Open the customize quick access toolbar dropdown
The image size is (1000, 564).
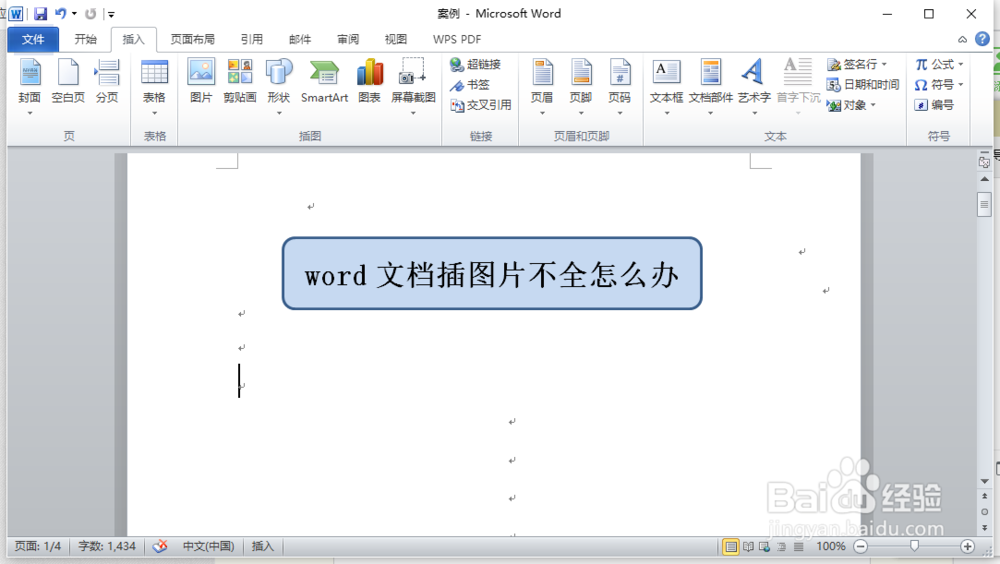[111, 14]
